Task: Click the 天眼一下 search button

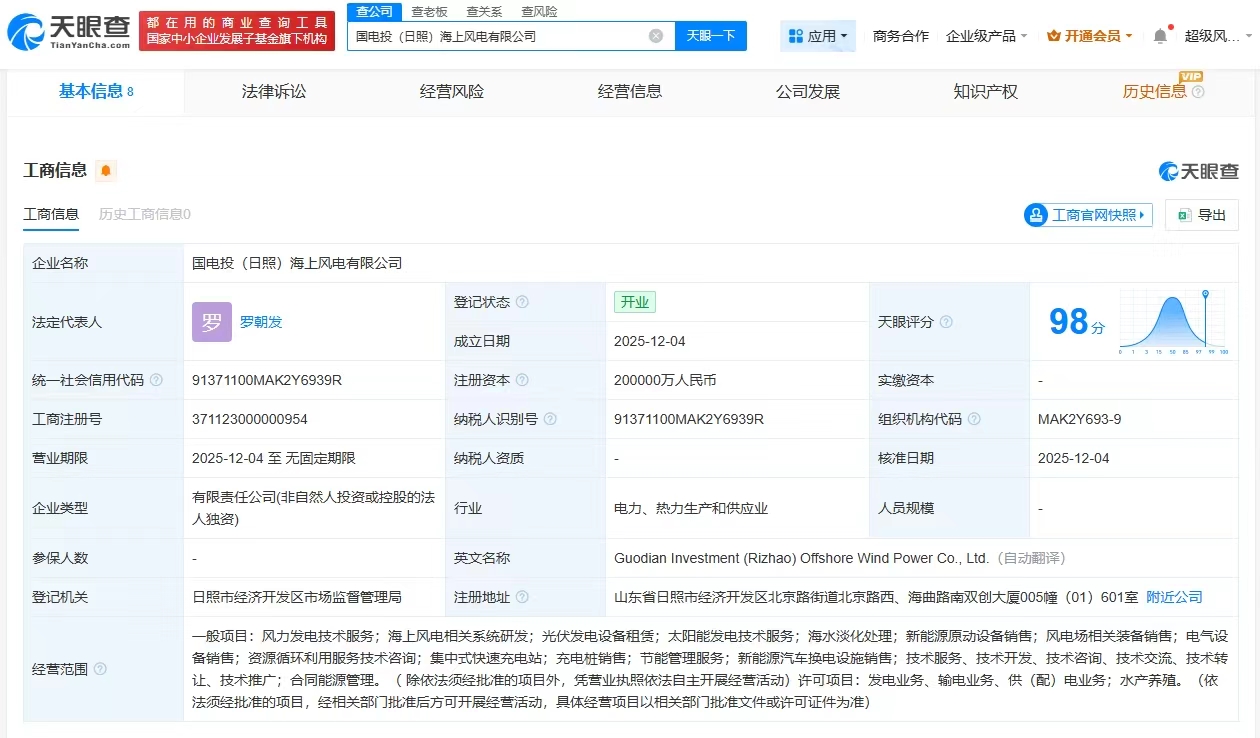Action: tap(711, 36)
